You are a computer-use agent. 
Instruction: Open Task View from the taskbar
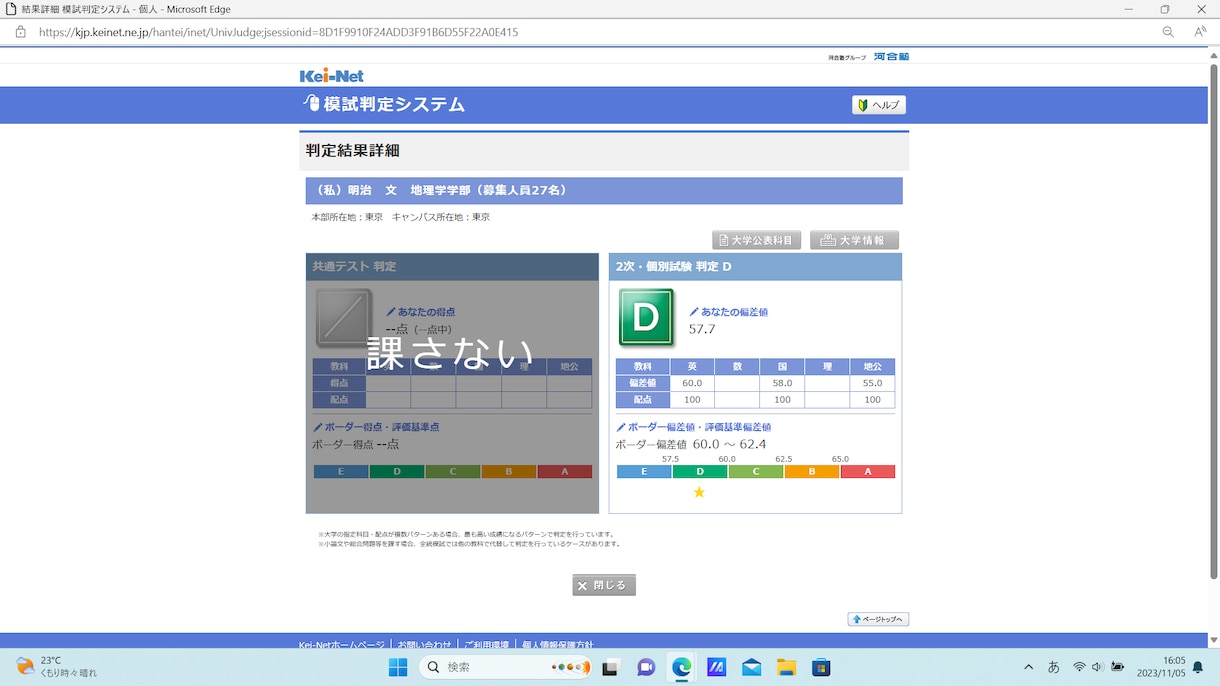point(610,667)
